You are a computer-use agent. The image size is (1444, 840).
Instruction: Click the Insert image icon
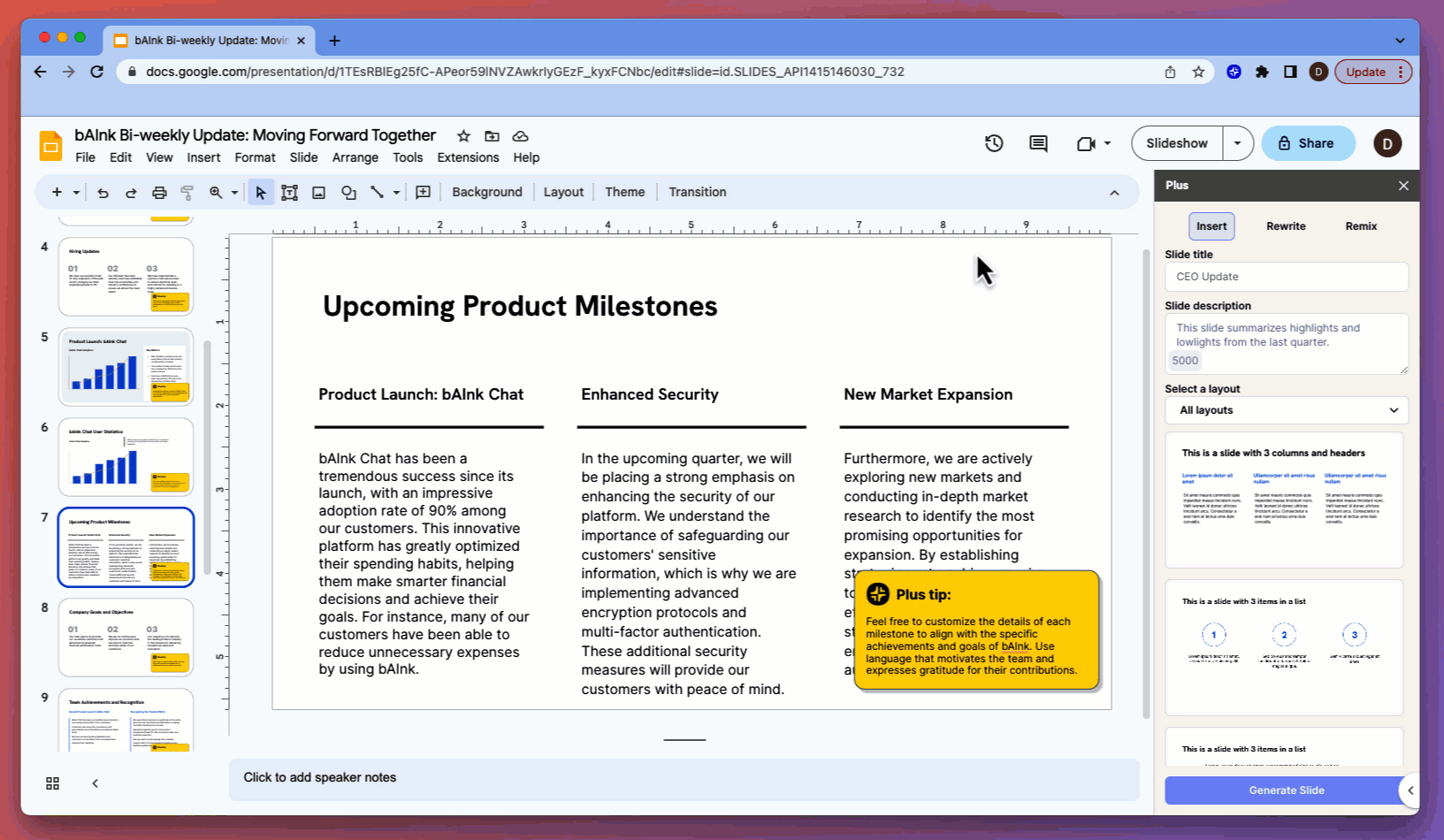pyautogui.click(x=319, y=192)
